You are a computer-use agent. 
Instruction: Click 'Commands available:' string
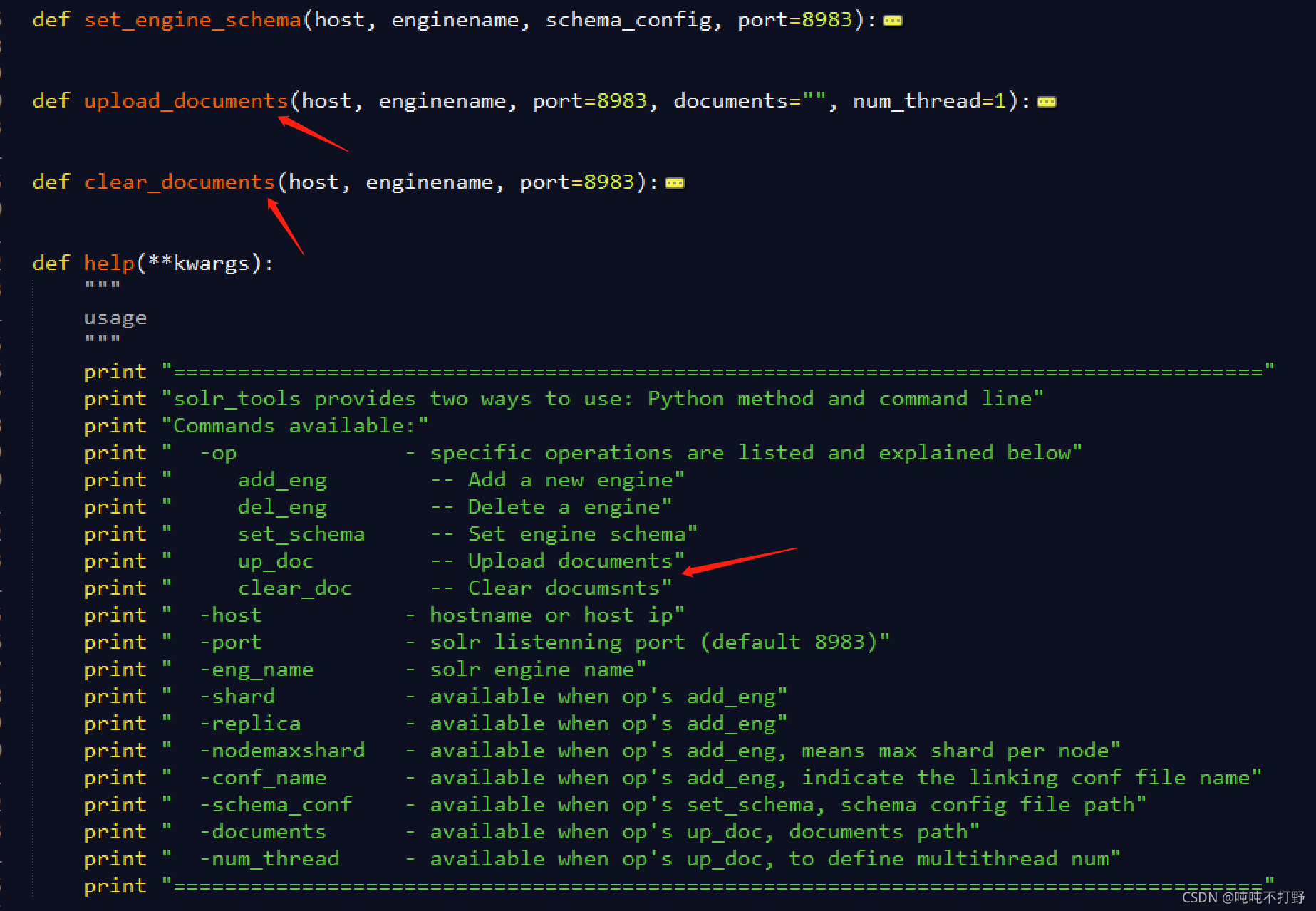click(x=295, y=426)
